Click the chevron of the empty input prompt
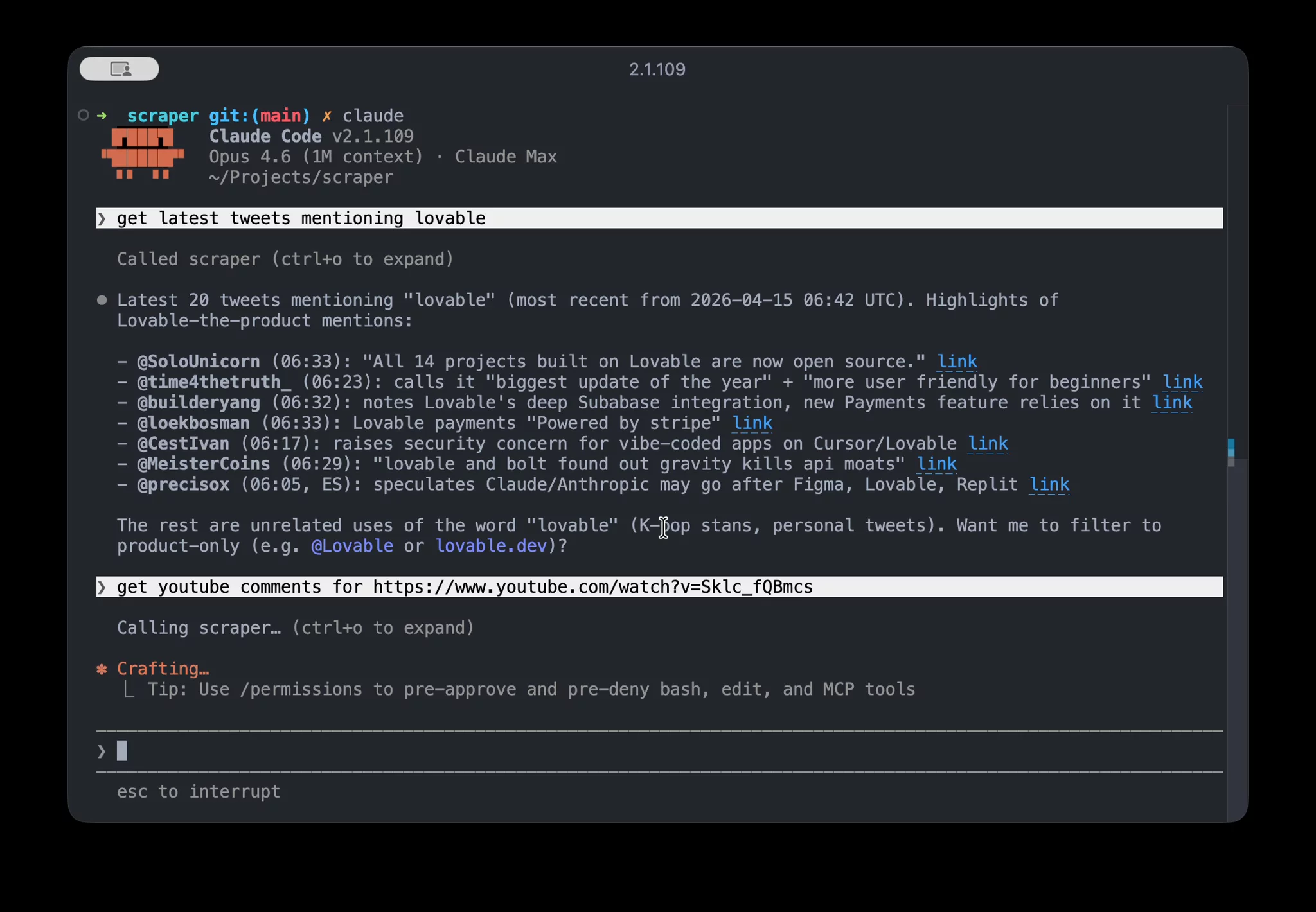Screen dimensions: 1316x912 coord(102,751)
